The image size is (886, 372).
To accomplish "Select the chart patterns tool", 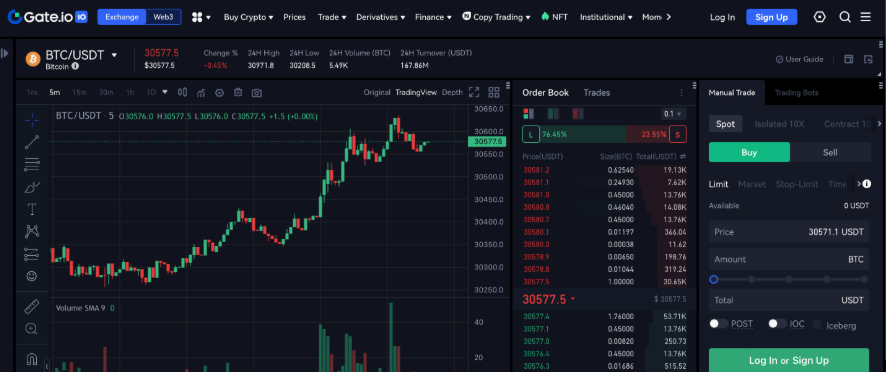I will point(32,231).
